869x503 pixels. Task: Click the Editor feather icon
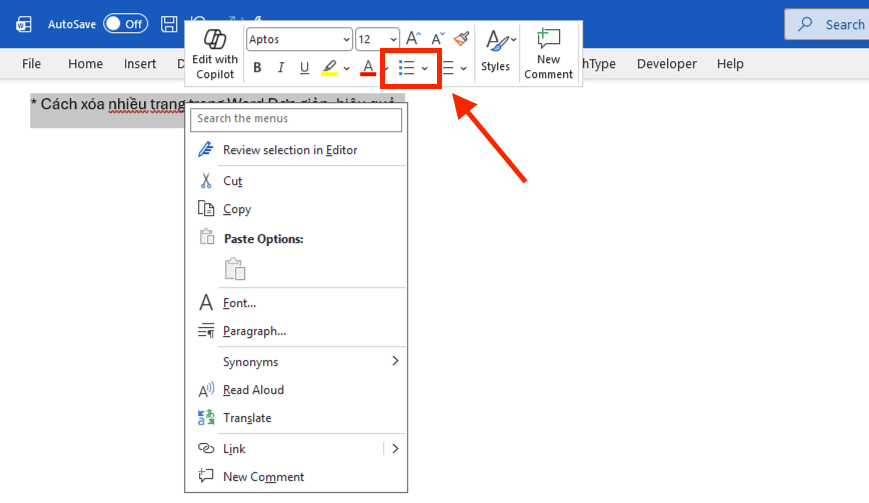tap(206, 150)
